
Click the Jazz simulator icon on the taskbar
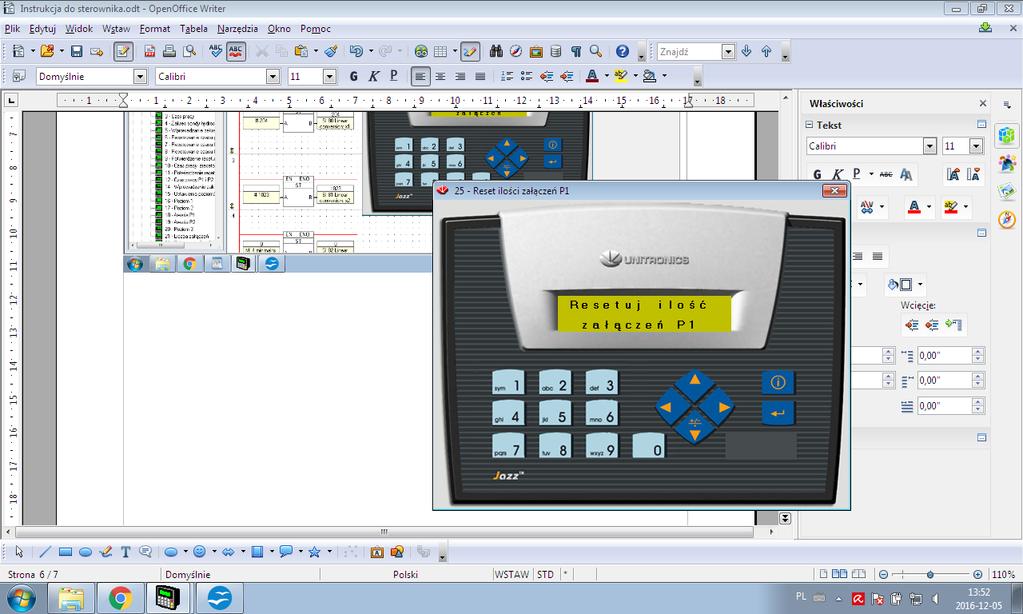(x=168, y=598)
